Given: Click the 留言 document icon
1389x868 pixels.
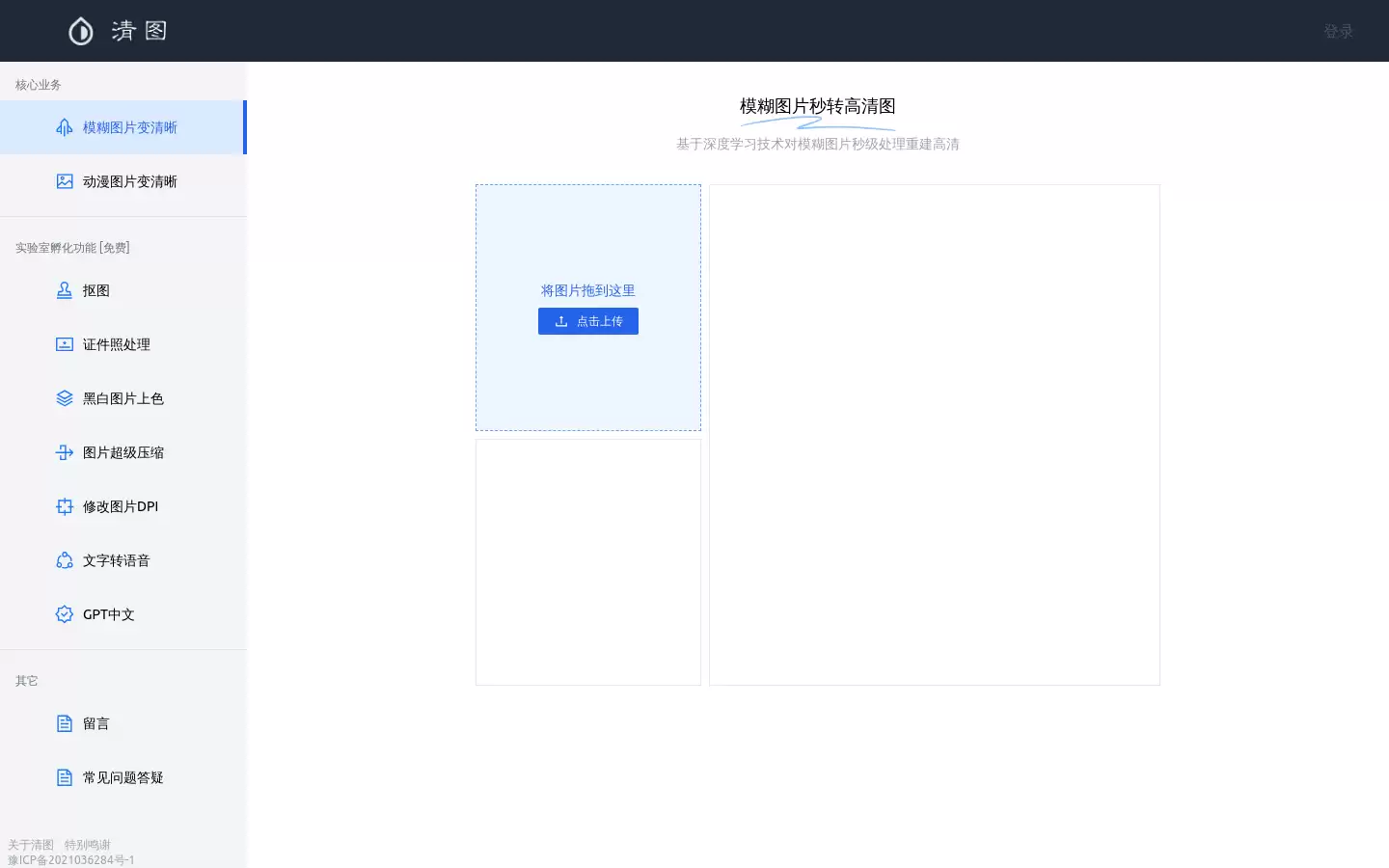Looking at the screenshot, I should tap(65, 723).
